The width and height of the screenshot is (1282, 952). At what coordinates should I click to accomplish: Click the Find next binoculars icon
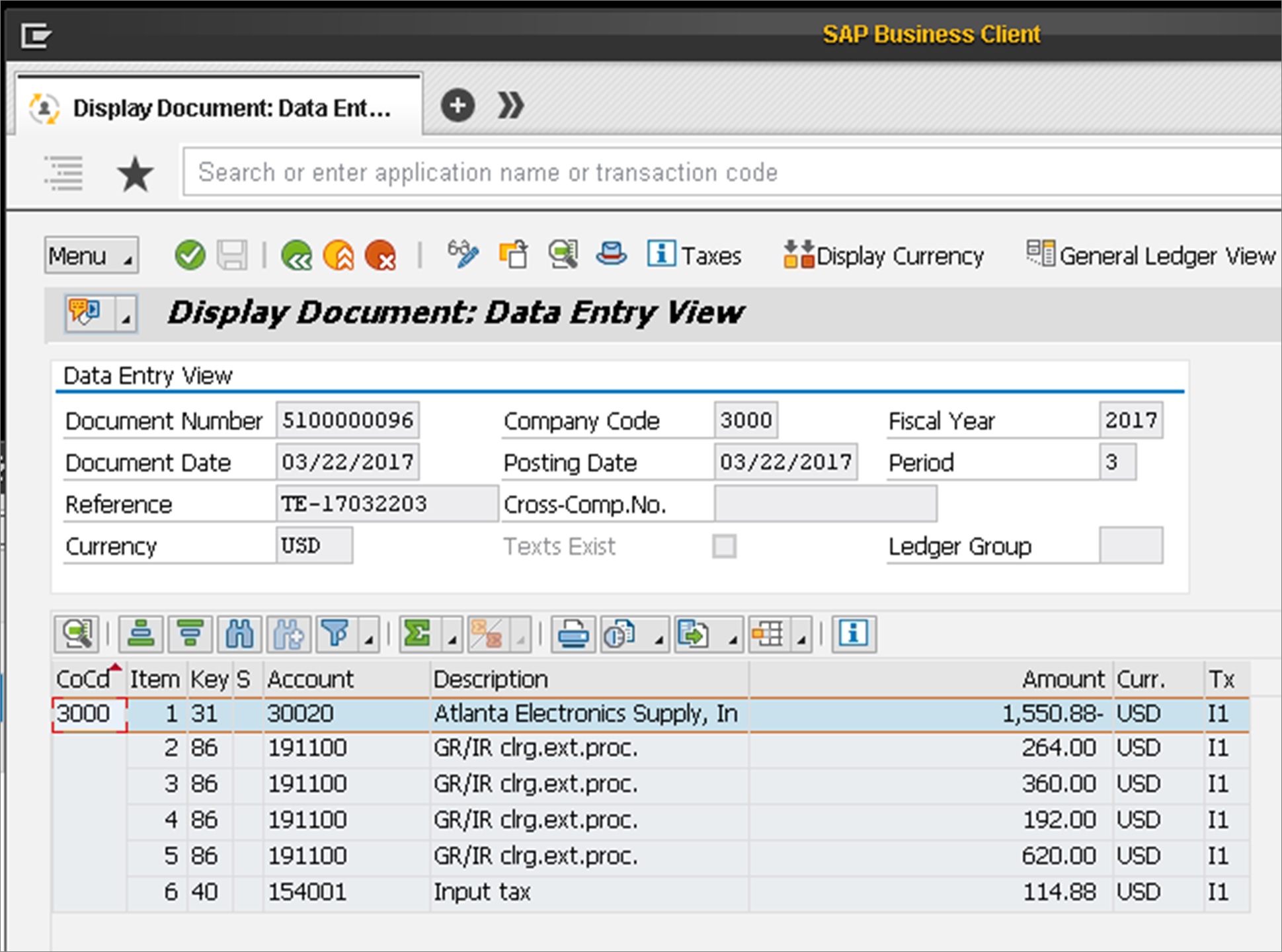point(288,635)
